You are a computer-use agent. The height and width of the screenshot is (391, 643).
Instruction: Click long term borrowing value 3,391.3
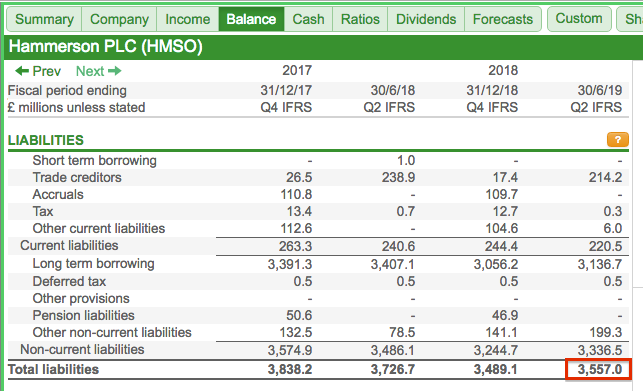290,265
